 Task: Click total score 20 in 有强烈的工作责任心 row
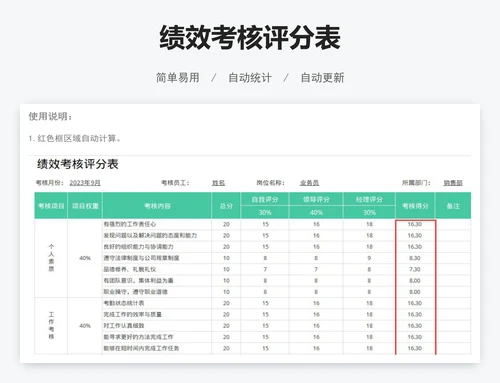tap(226, 224)
